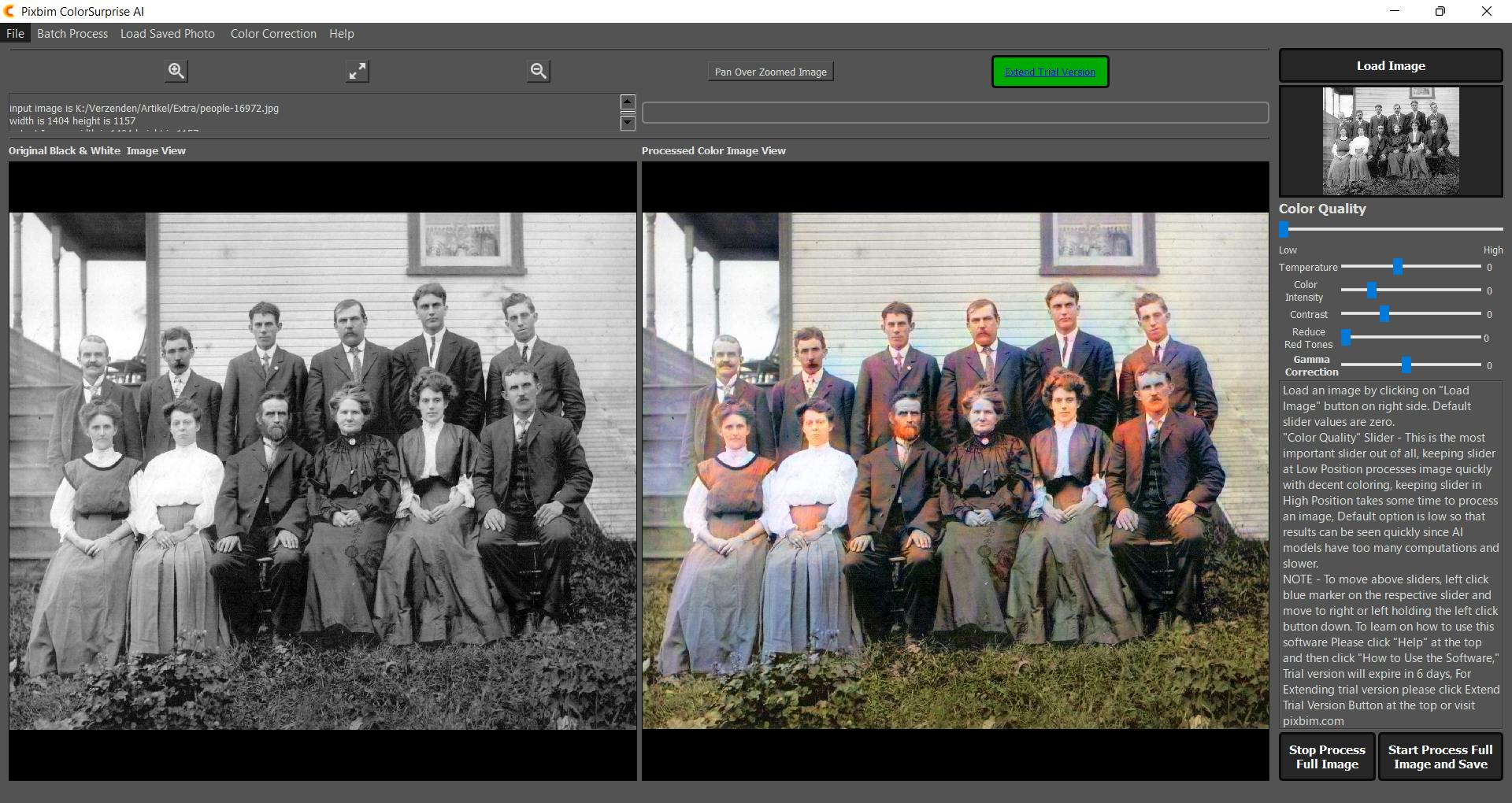Click the Reduce Red Tones value 0
Screen dimensions: 1512x803
point(1486,339)
